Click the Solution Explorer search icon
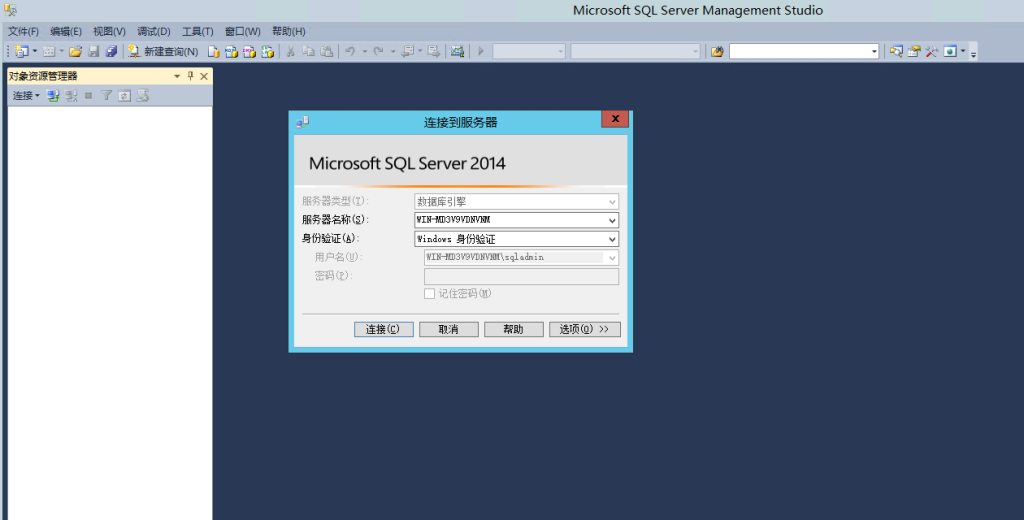Viewport: 1024px width, 520px height. tap(896, 51)
